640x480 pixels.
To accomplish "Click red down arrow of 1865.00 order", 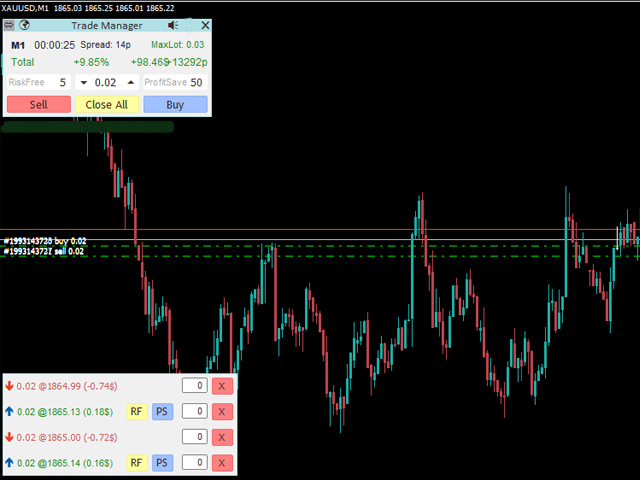I will pyautogui.click(x=9, y=437).
